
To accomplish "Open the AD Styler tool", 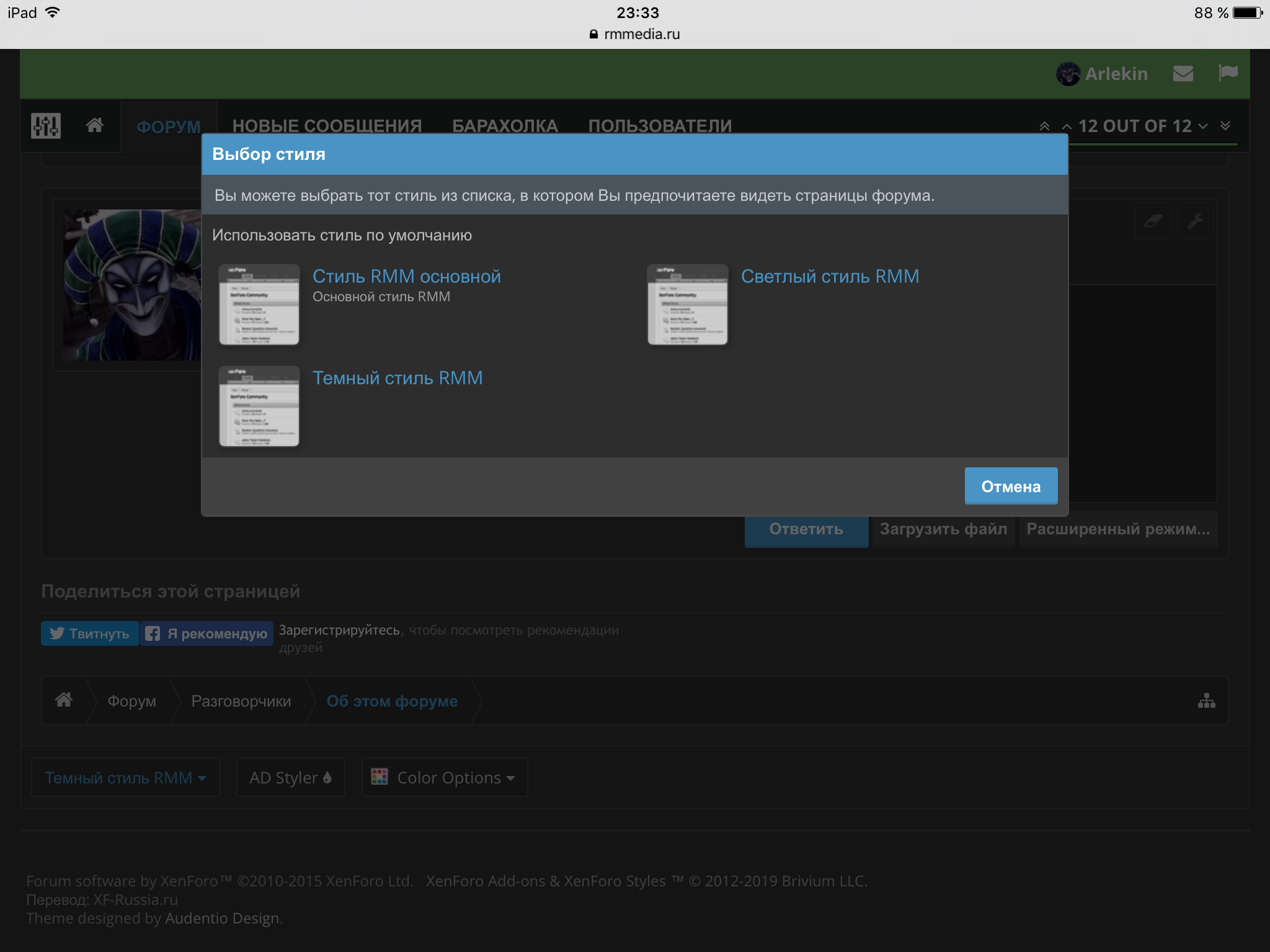I will click(290, 778).
